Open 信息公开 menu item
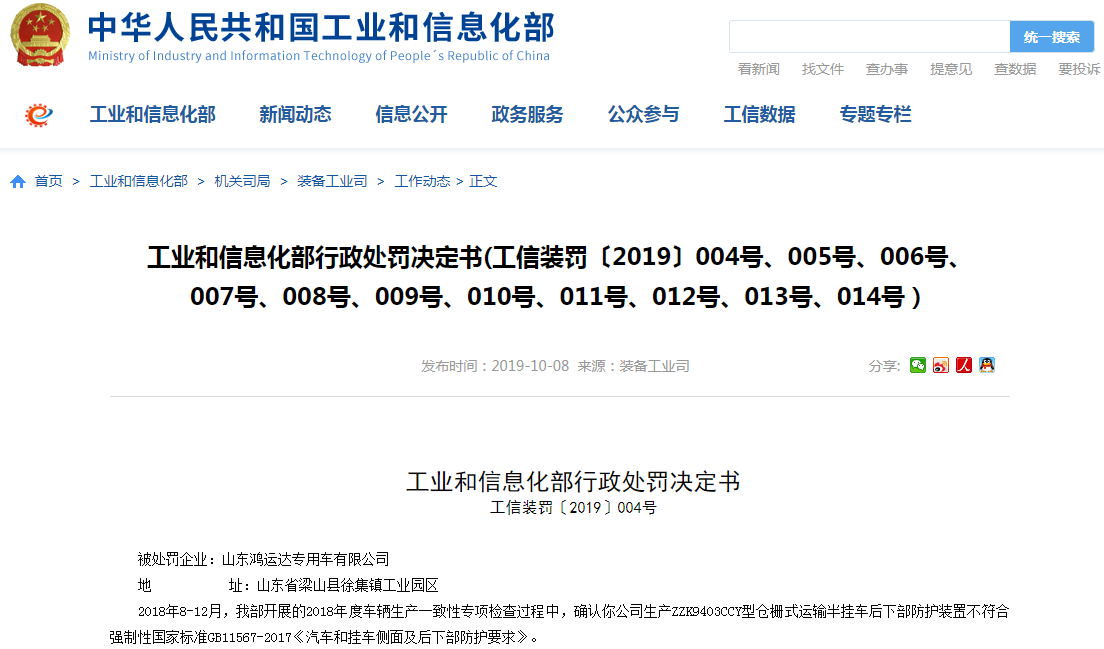1104x649 pixels. point(411,114)
